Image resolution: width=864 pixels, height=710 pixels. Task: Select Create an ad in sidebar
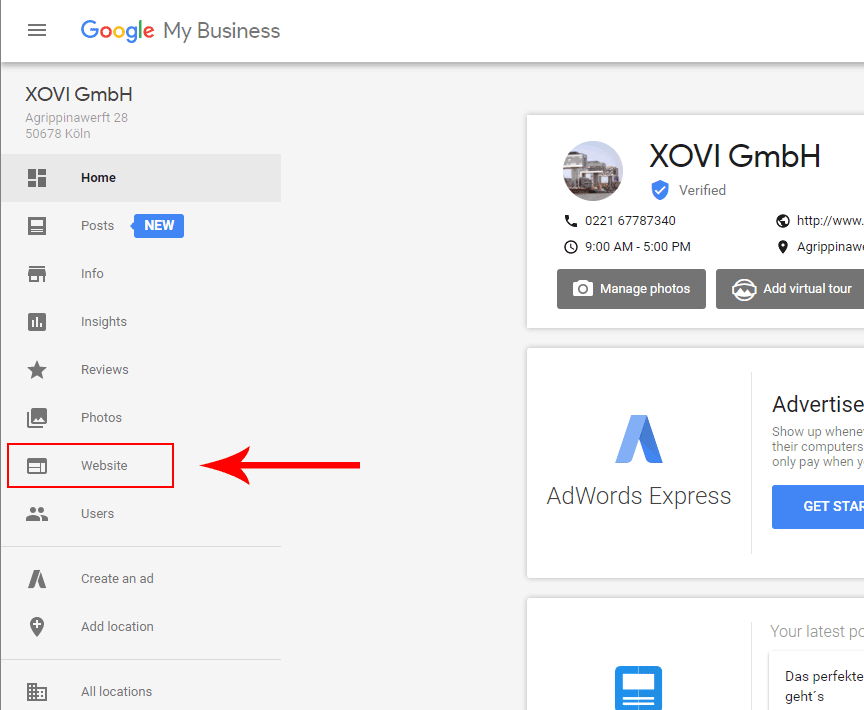[x=141, y=579]
